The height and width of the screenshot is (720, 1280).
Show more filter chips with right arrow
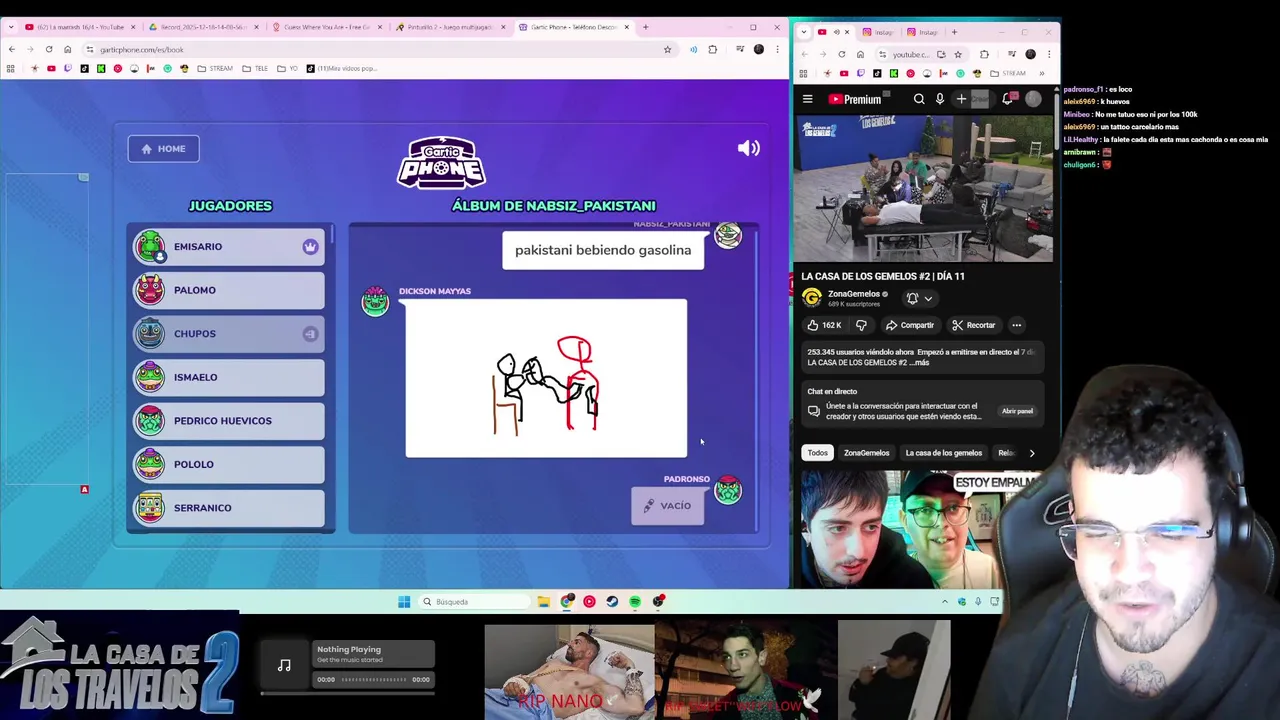[x=1032, y=453]
